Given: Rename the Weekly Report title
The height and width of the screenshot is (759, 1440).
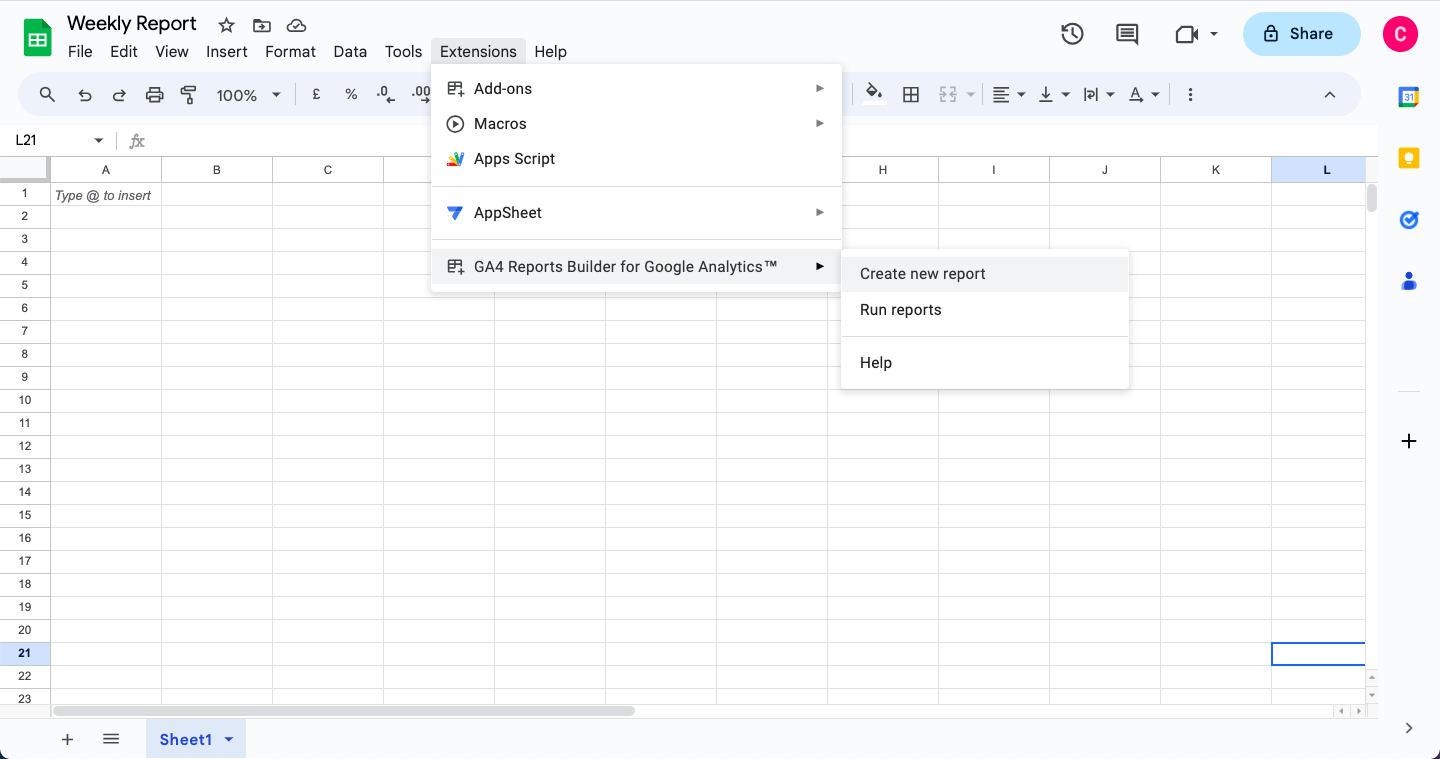Looking at the screenshot, I should tap(132, 24).
